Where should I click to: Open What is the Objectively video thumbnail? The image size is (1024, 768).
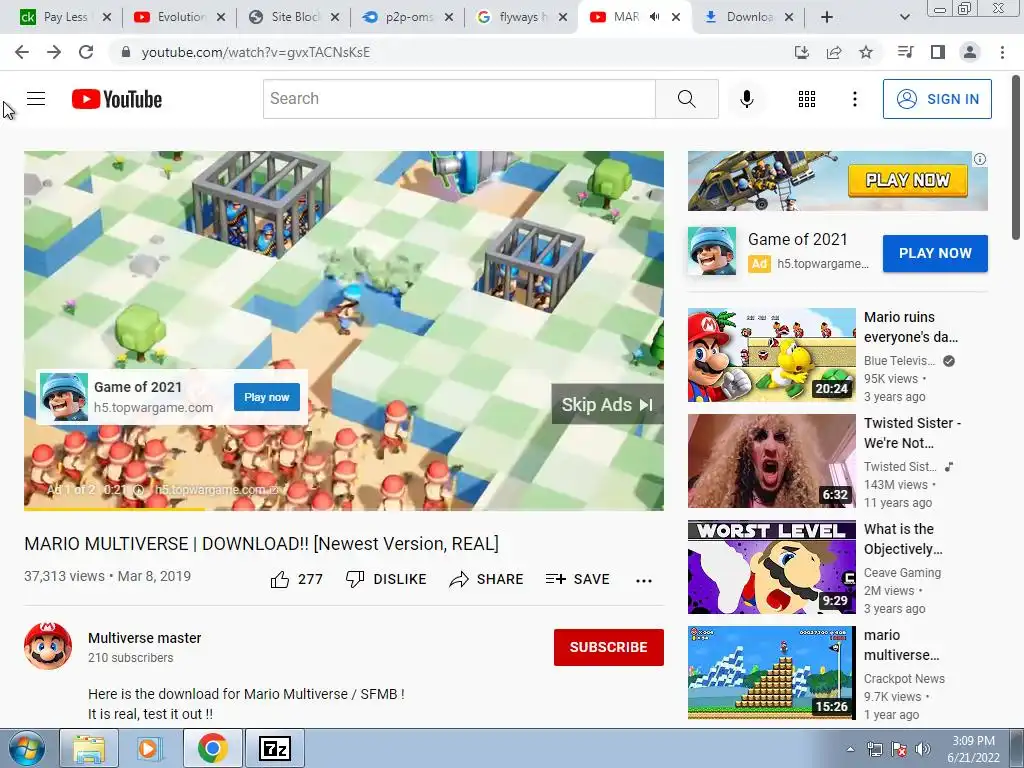[x=771, y=567]
